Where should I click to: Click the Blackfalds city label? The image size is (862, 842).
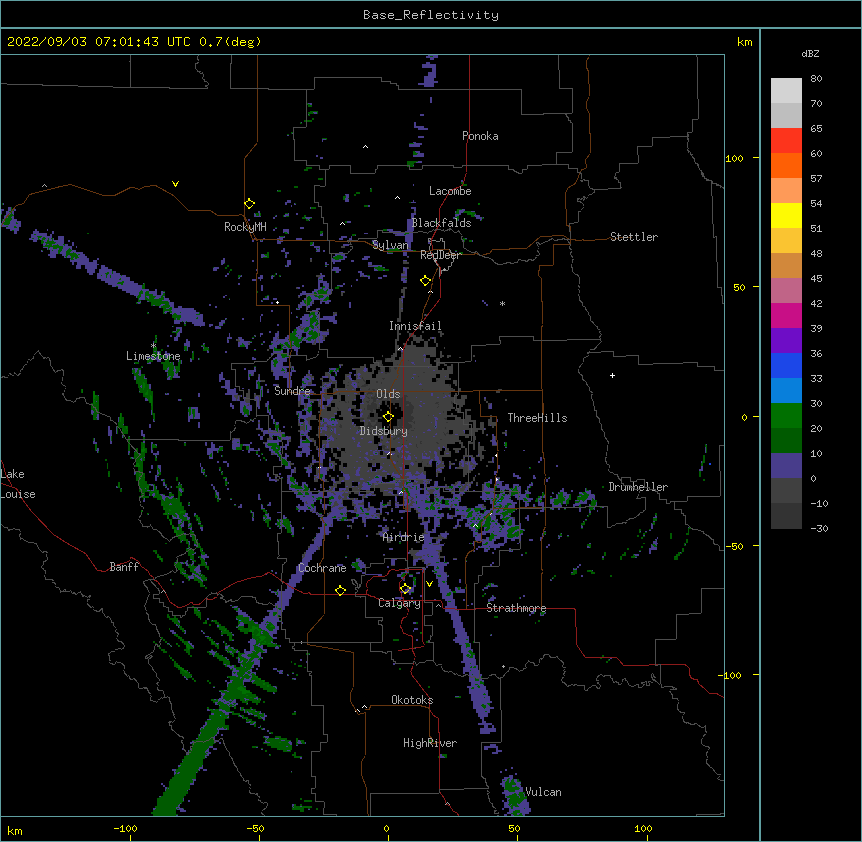point(441,223)
